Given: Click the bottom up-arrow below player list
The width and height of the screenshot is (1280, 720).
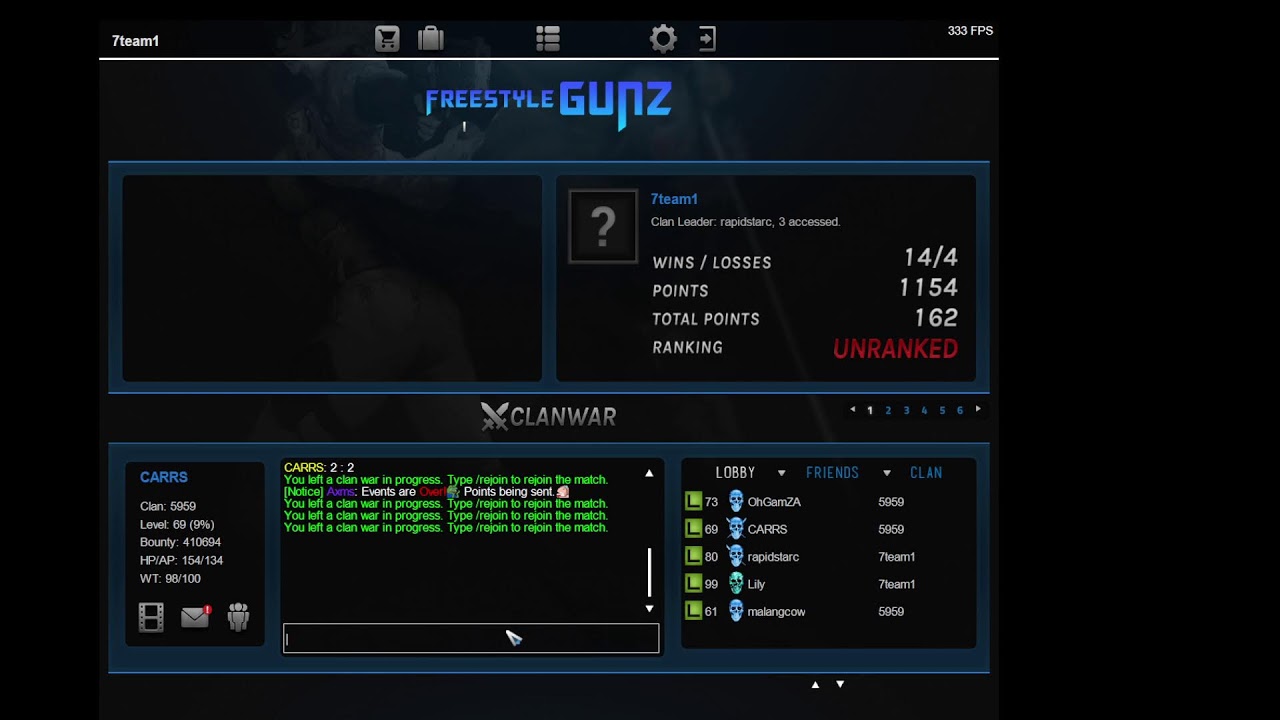Looking at the screenshot, I should pos(815,685).
